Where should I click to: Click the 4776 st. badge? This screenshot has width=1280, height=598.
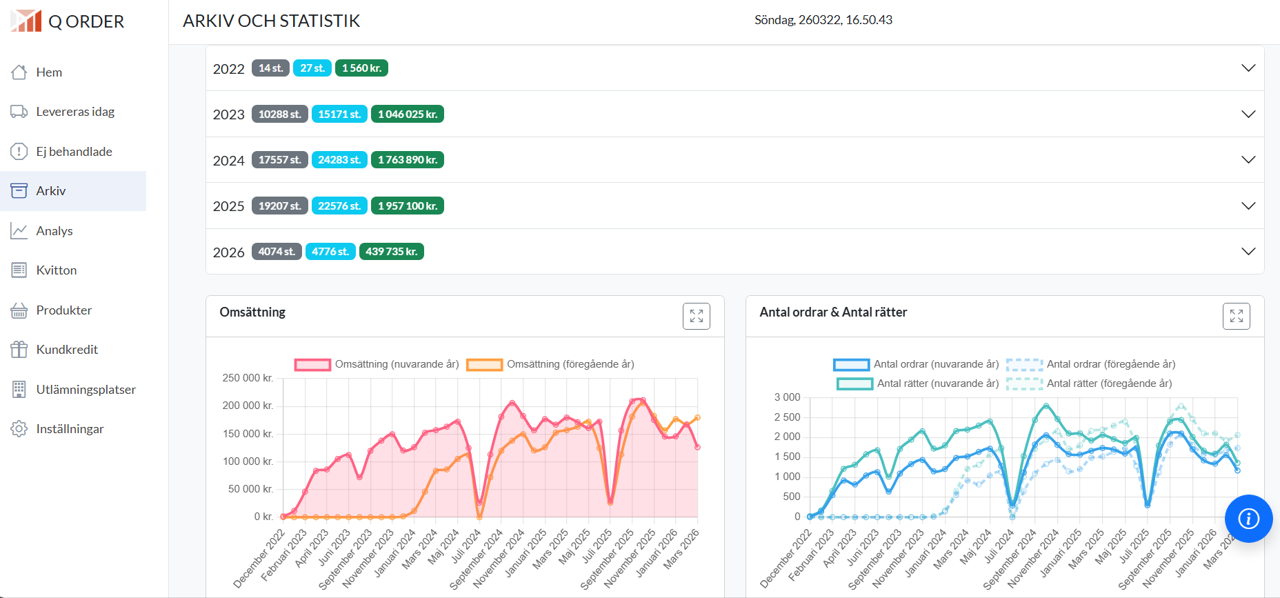tap(331, 252)
